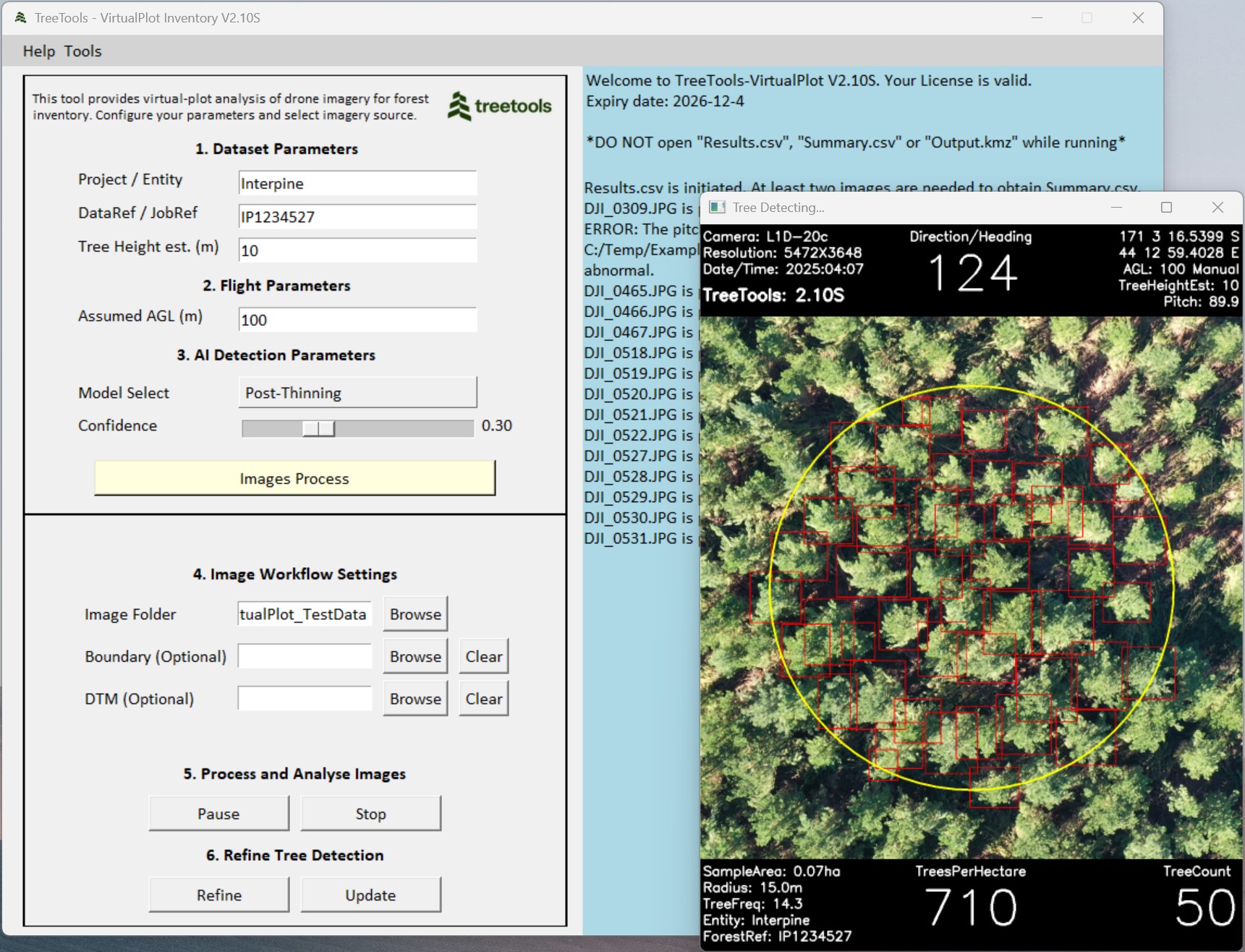
Task: Browse for the Image Folder
Action: click(415, 614)
